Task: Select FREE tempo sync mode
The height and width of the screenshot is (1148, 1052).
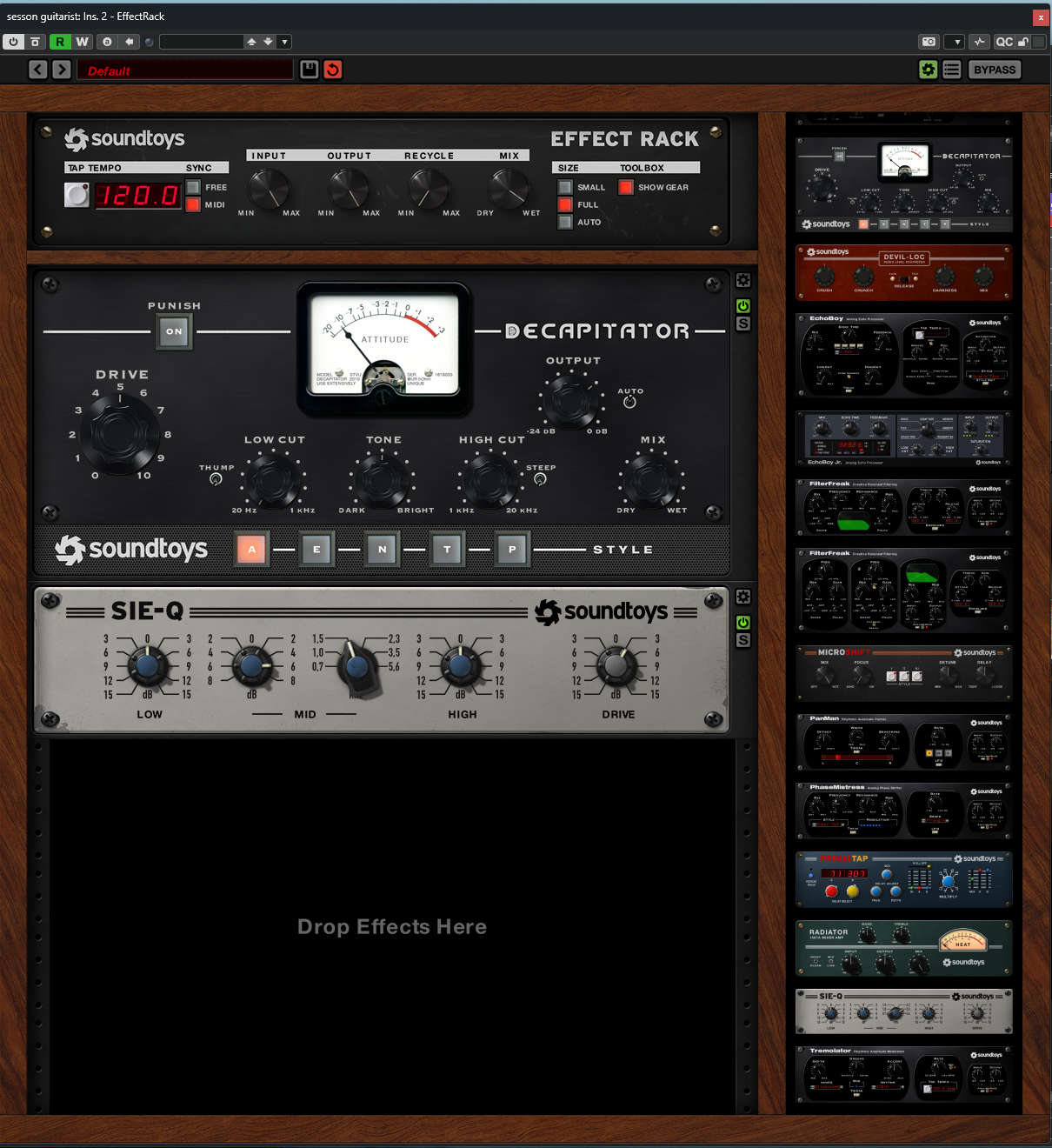Action: point(193,187)
